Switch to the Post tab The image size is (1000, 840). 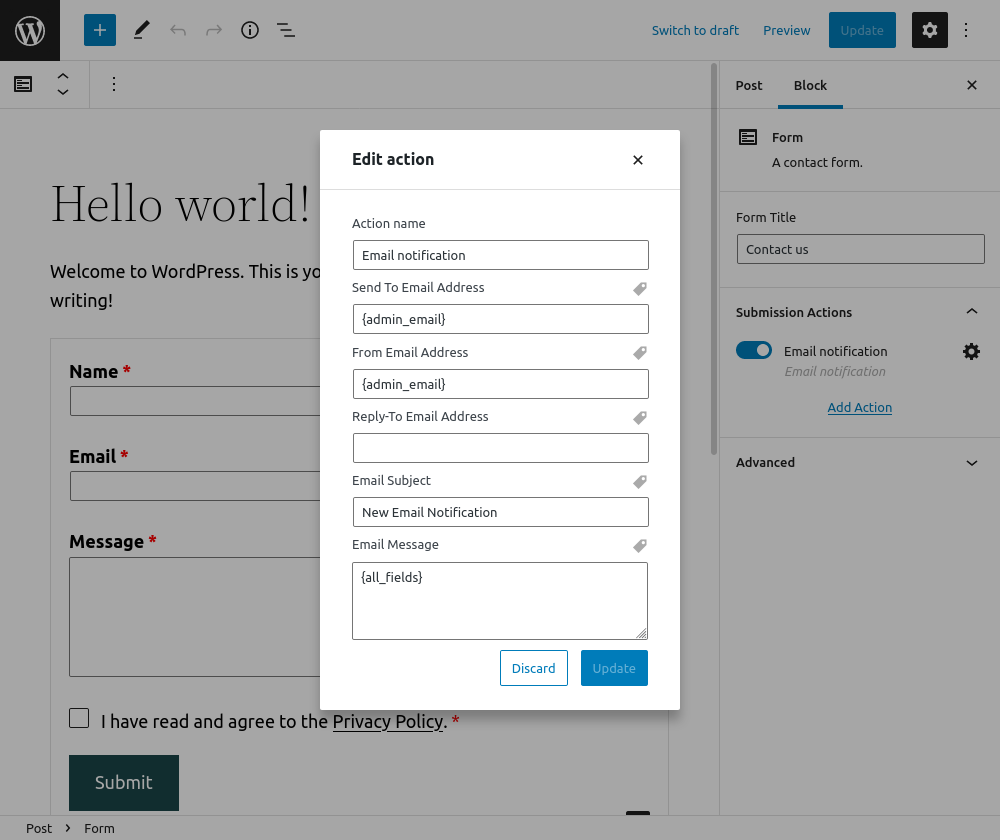tap(749, 85)
